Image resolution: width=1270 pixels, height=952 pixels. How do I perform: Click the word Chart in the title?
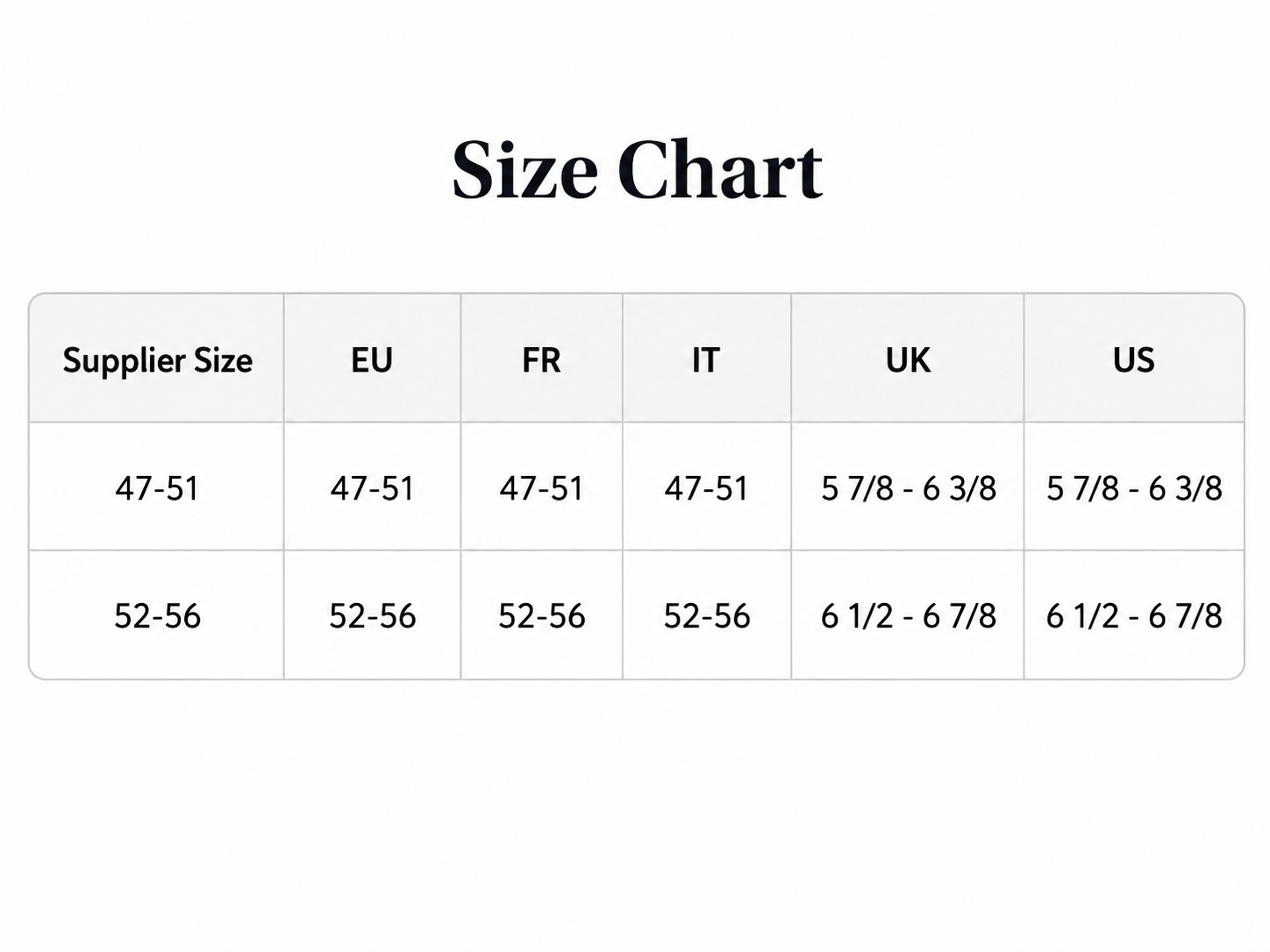pos(720,170)
